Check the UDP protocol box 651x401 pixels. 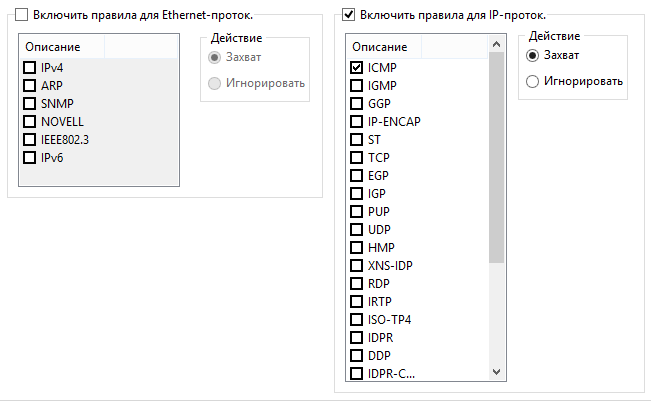tap(356, 229)
